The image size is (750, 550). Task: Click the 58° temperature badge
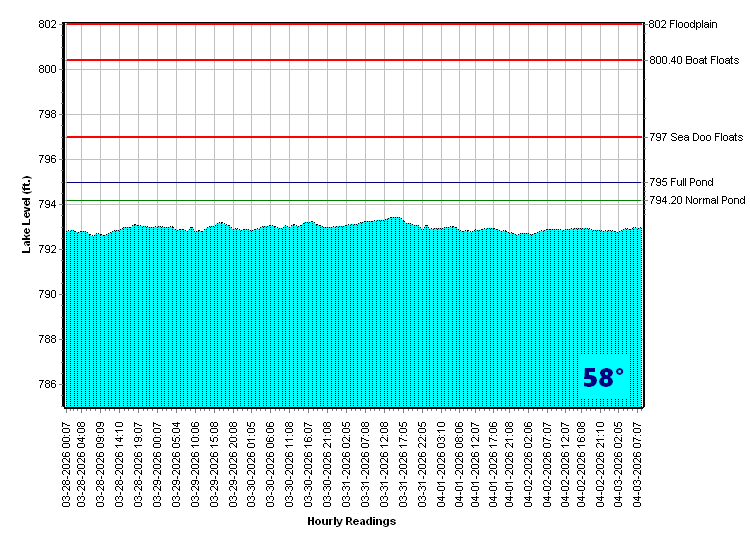click(603, 378)
